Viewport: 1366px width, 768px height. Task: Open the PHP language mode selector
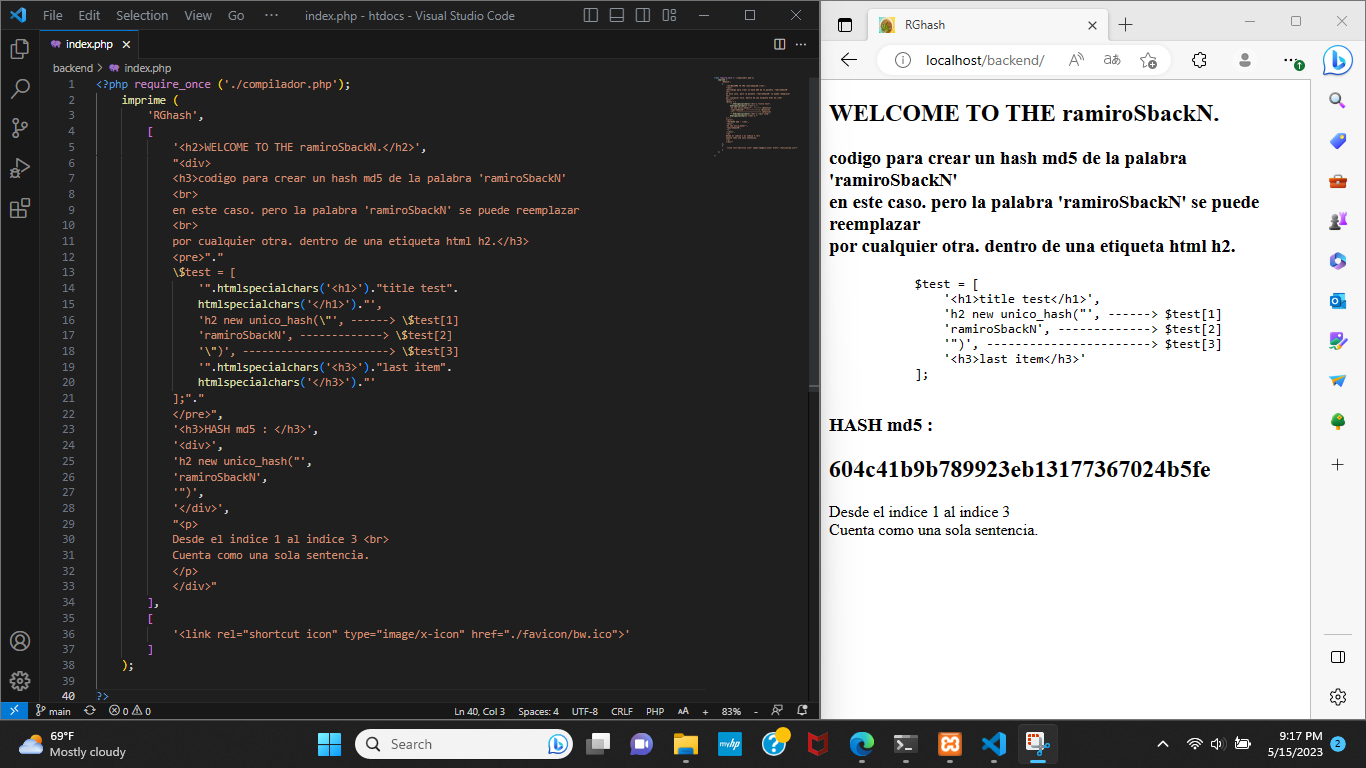tap(655, 711)
